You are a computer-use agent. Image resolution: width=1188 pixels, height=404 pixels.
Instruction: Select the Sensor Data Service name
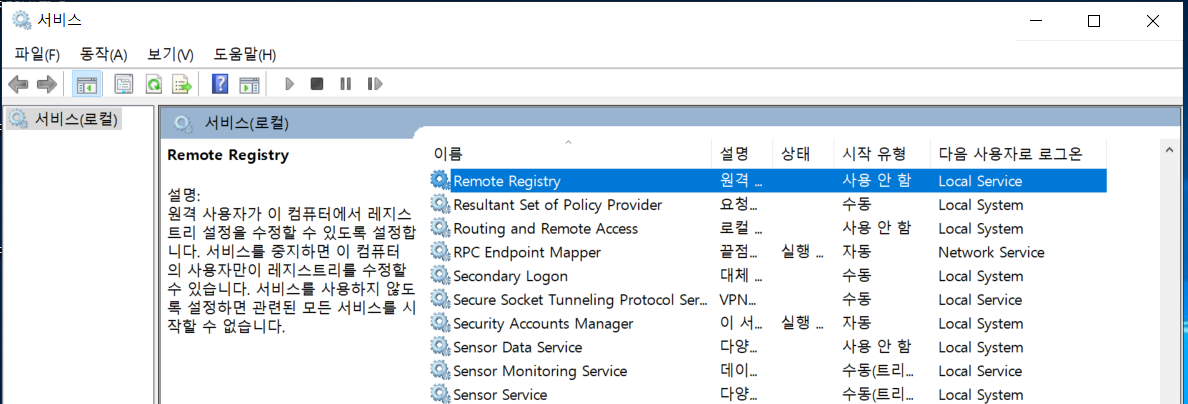pos(517,347)
